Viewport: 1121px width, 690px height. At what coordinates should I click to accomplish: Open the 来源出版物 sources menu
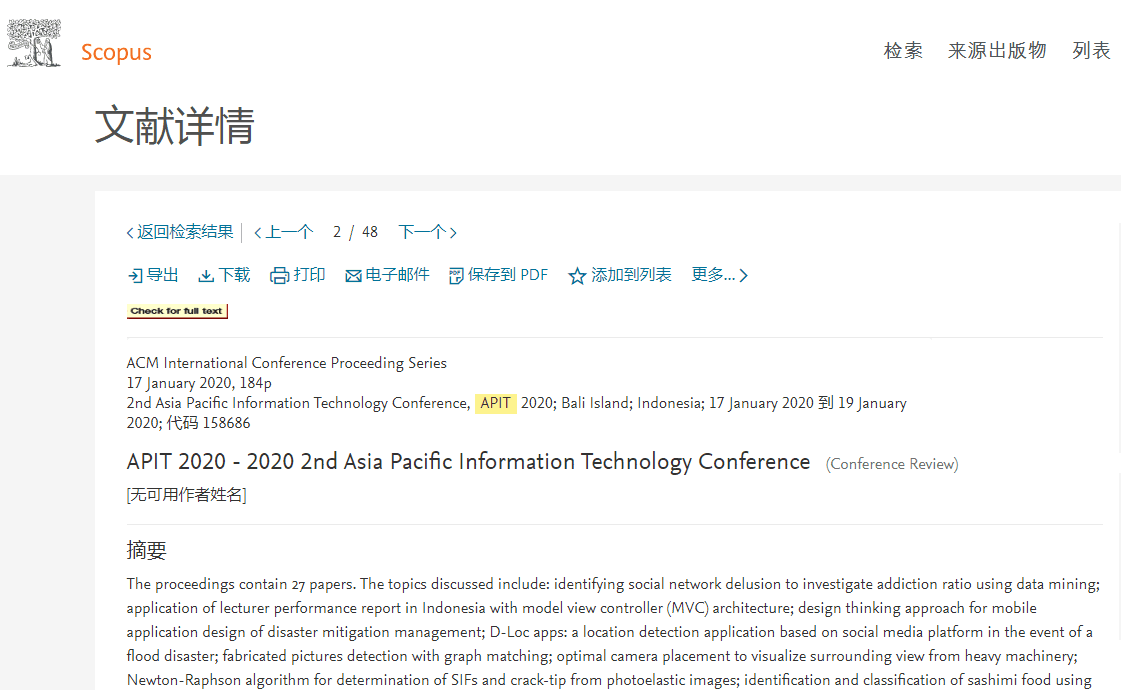click(997, 51)
